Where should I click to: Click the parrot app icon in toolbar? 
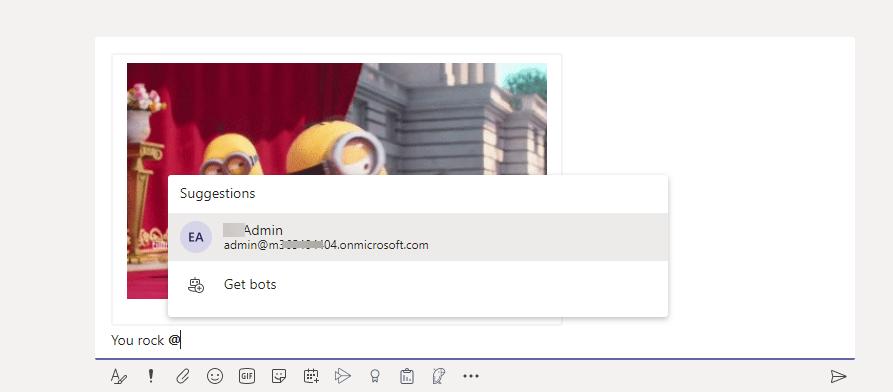439,376
